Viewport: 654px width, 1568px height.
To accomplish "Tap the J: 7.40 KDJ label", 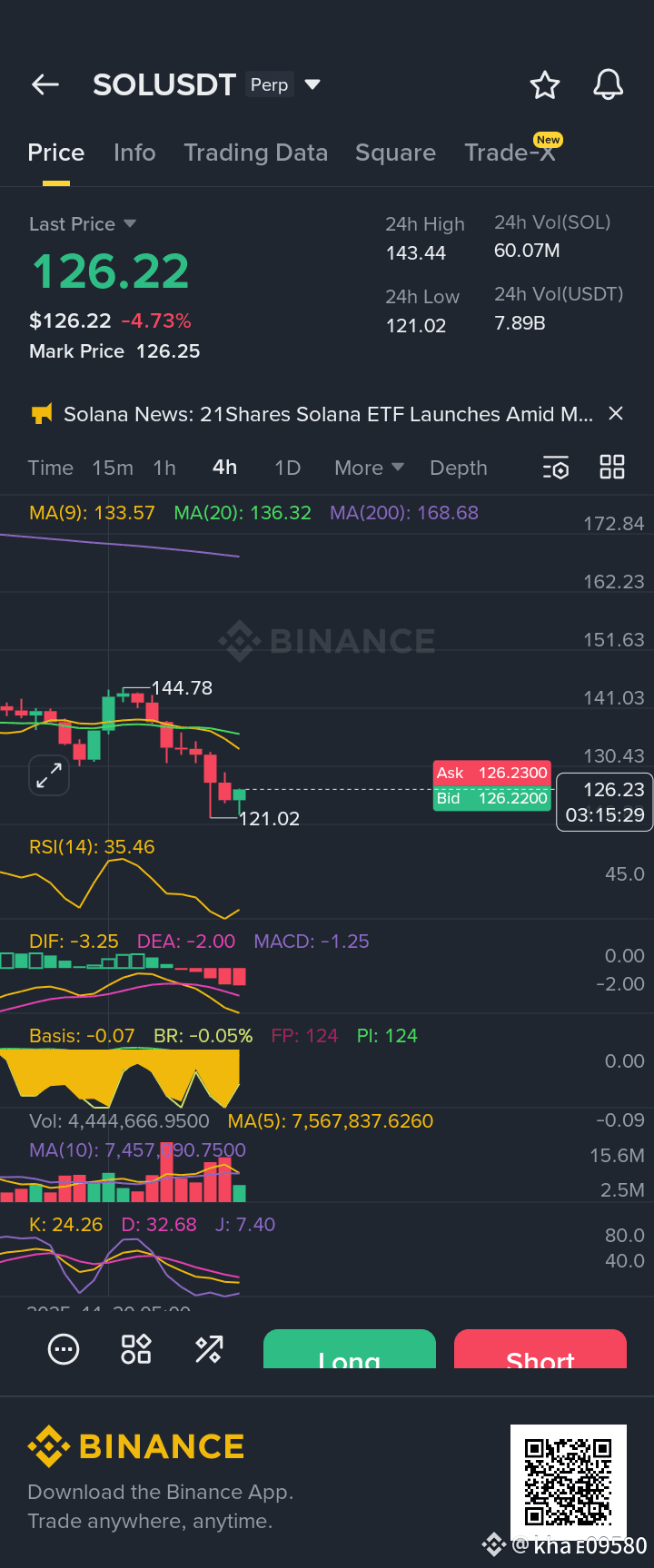I will point(245,1225).
